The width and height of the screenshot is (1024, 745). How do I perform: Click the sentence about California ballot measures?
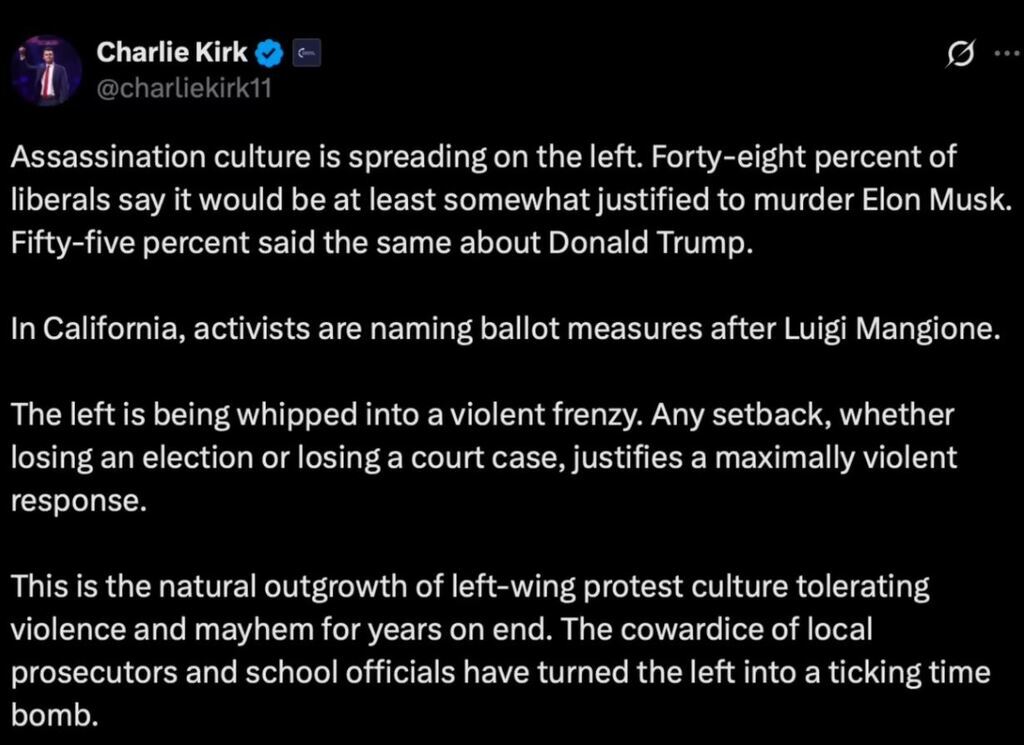[505, 330]
